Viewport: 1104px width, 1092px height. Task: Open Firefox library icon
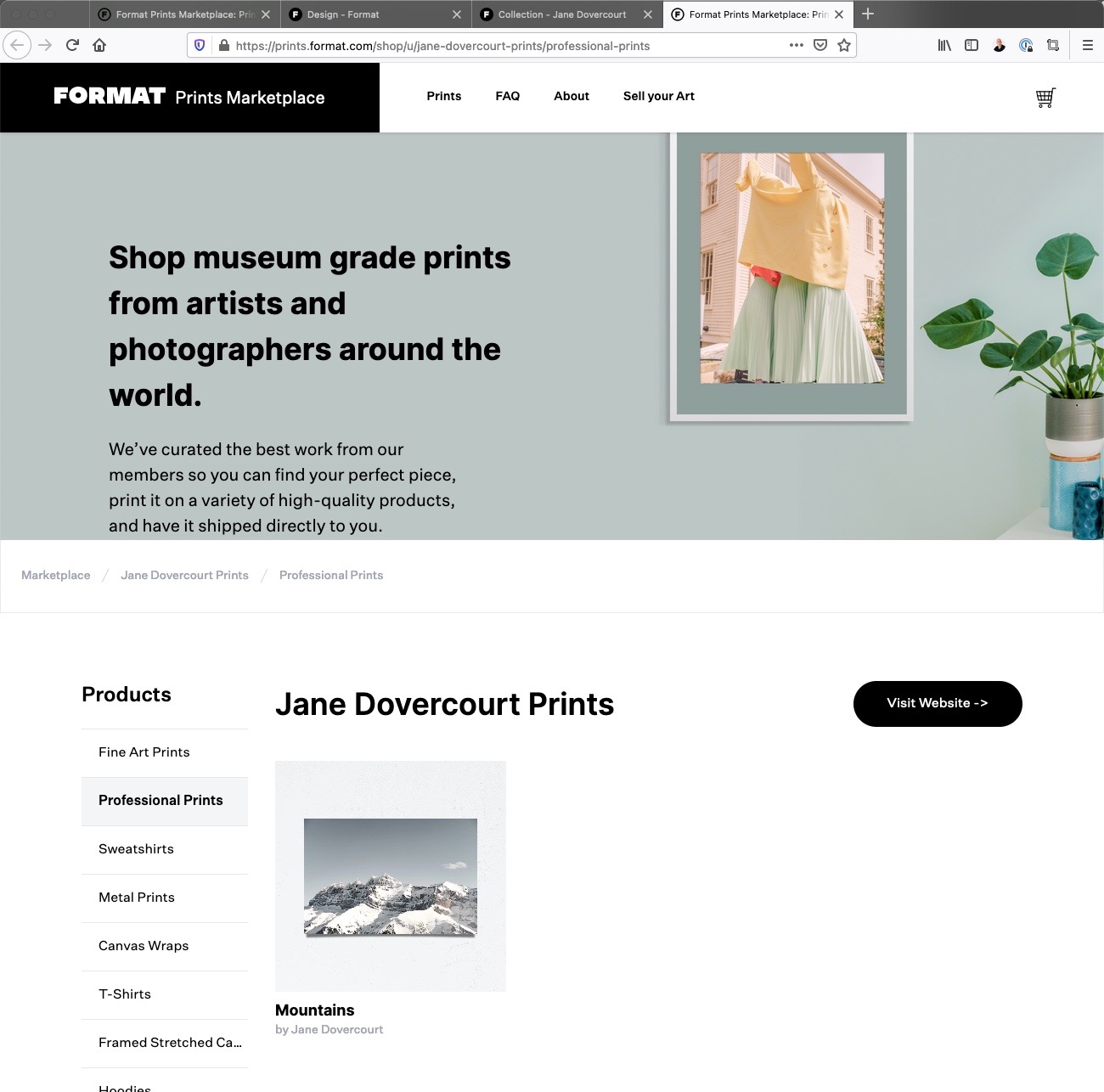(x=943, y=45)
